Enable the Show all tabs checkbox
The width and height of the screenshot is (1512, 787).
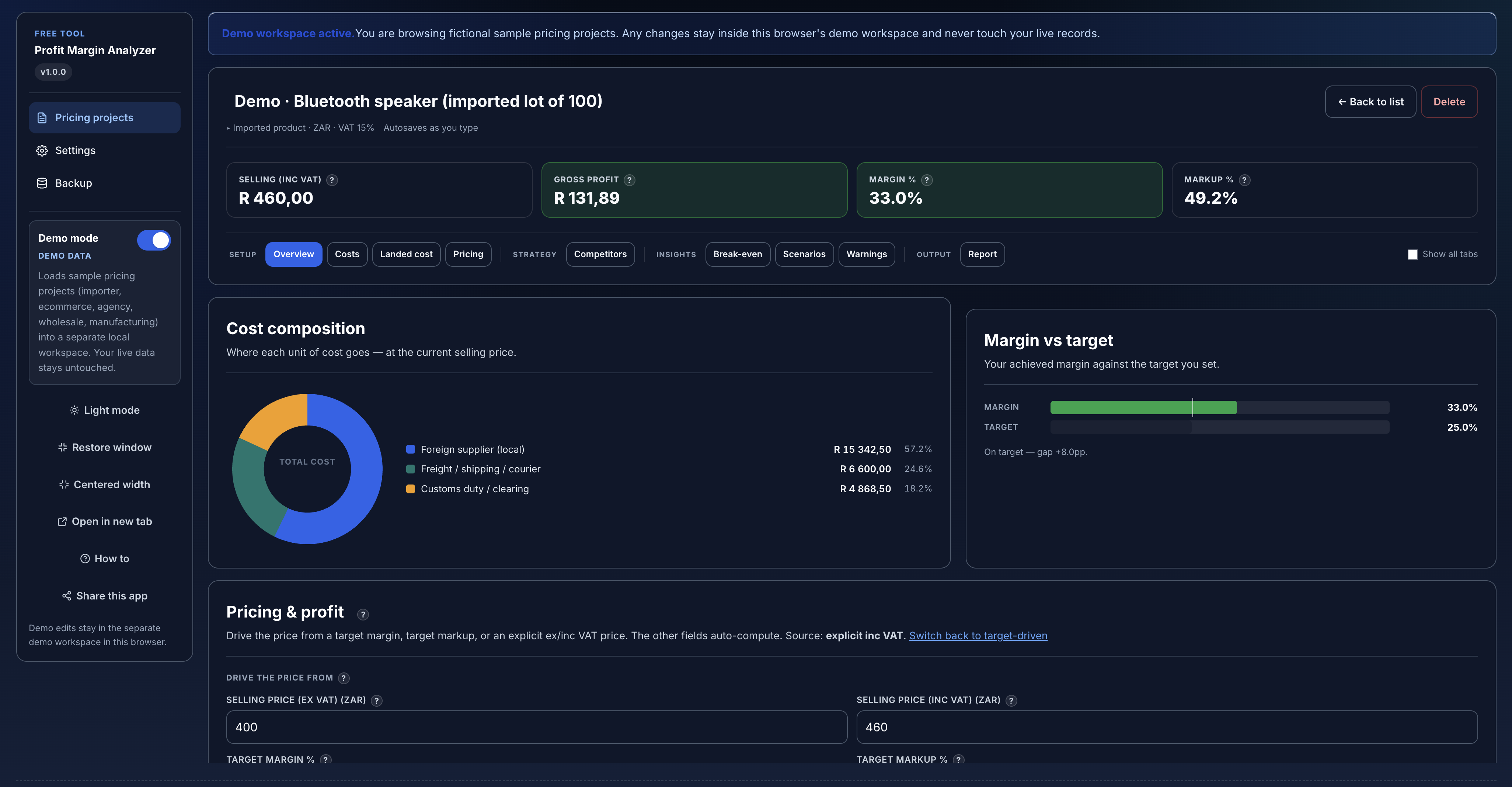(1413, 255)
